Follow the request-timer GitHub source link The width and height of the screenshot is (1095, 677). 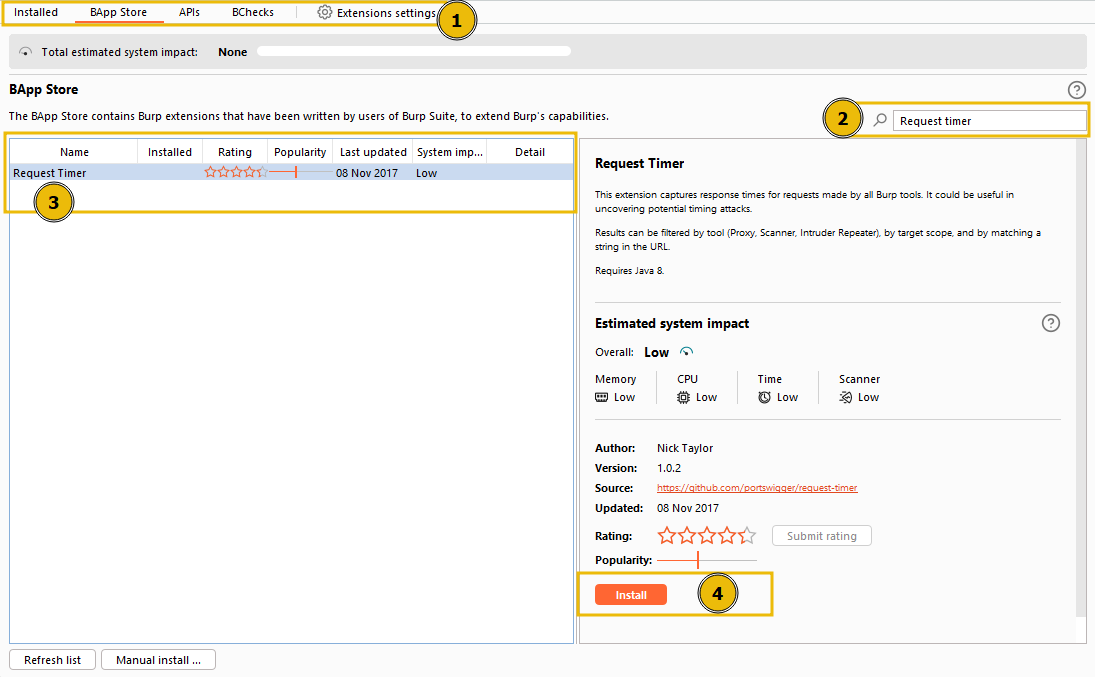757,487
